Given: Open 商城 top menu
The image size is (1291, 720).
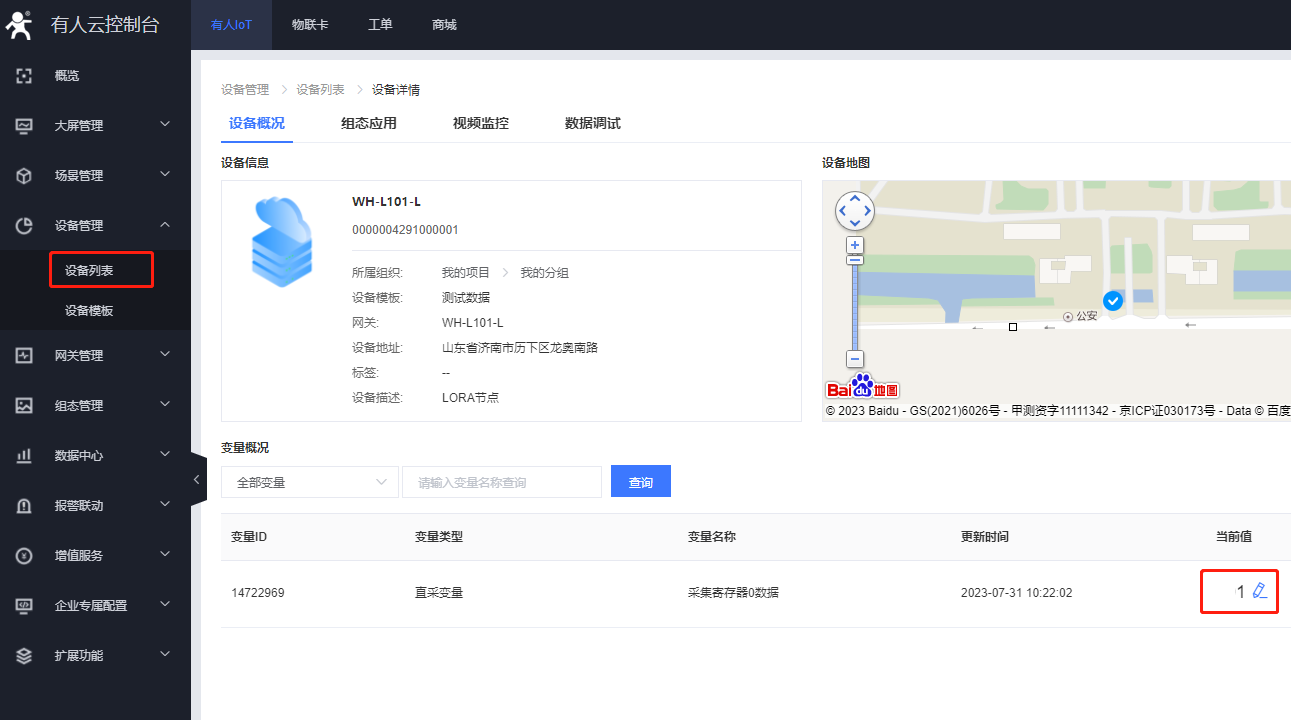Looking at the screenshot, I should [x=444, y=25].
